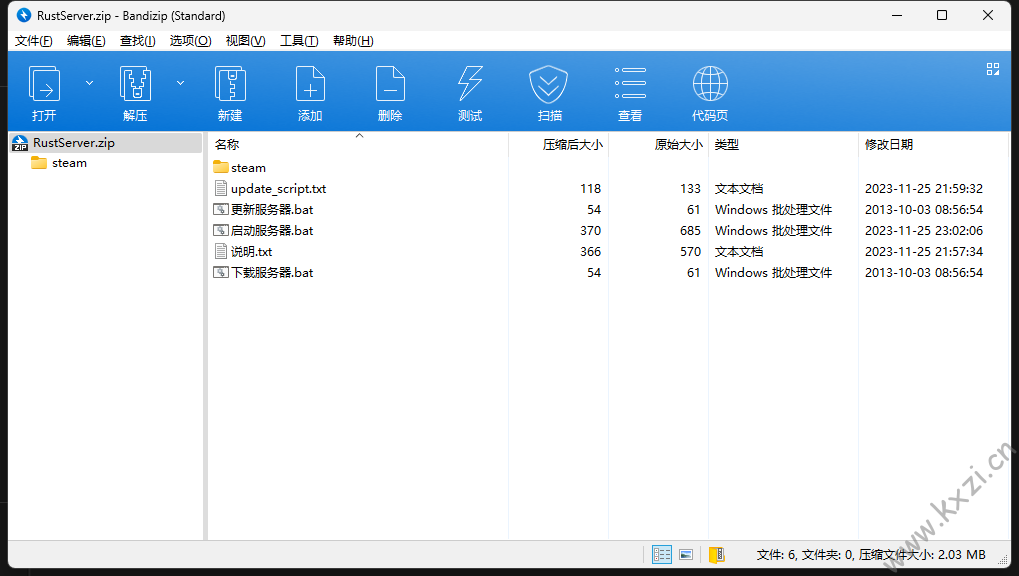
Task: Click the Add files (添加) toolbar icon
Action: (310, 84)
